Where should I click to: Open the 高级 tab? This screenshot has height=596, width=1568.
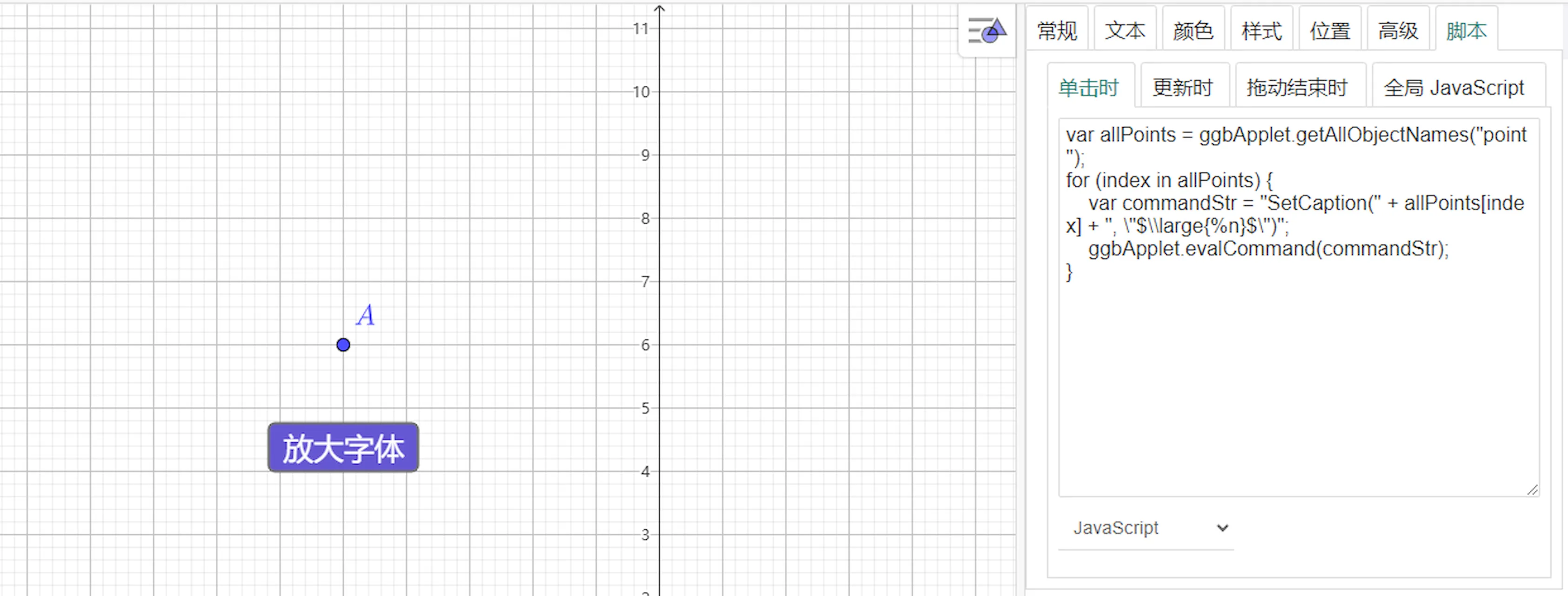point(1398,30)
